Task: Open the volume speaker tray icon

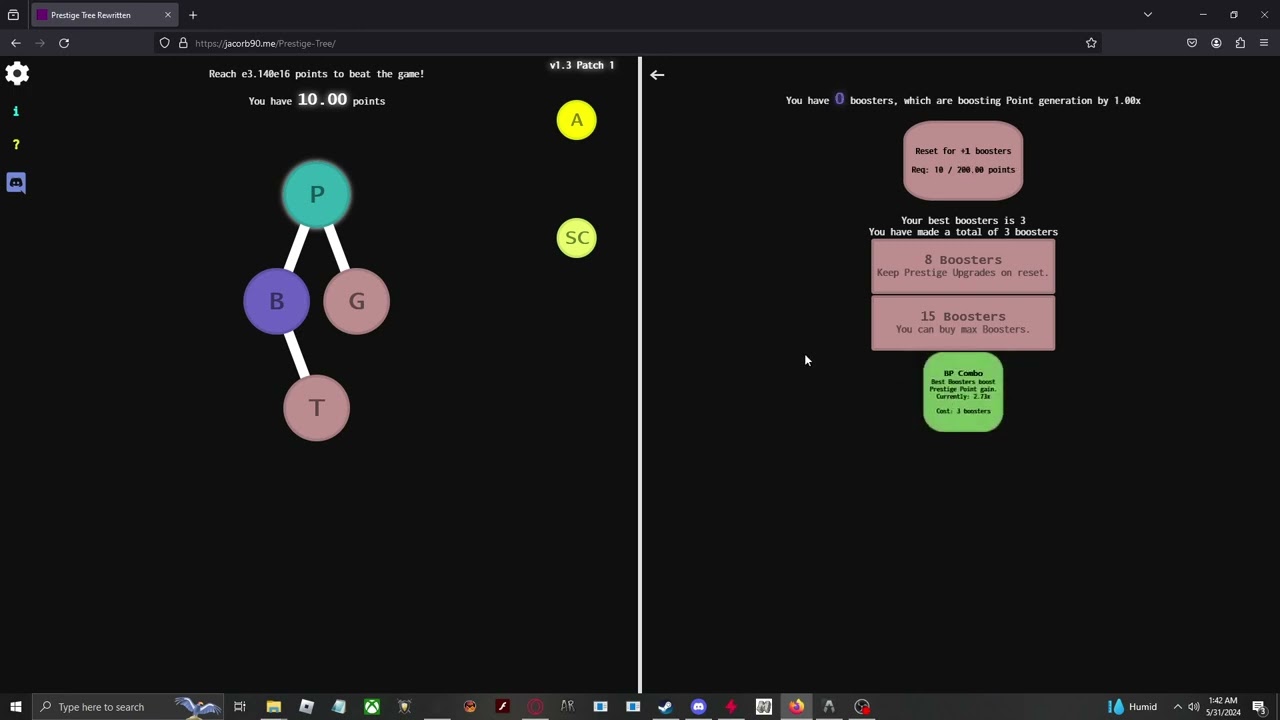Action: coord(1194,707)
